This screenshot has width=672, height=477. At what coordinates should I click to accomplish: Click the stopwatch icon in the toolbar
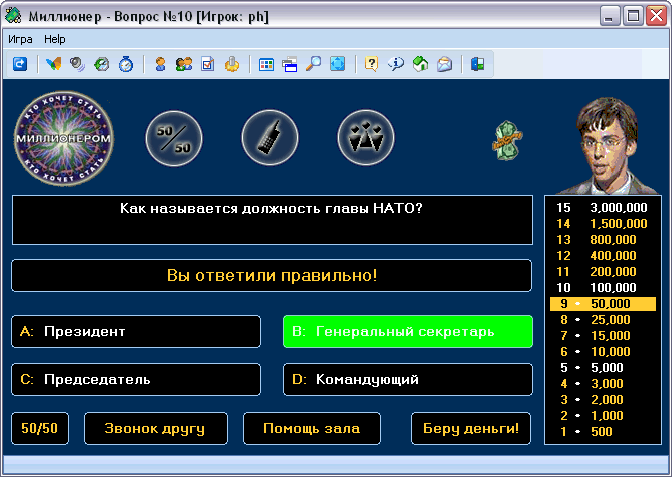(x=126, y=64)
